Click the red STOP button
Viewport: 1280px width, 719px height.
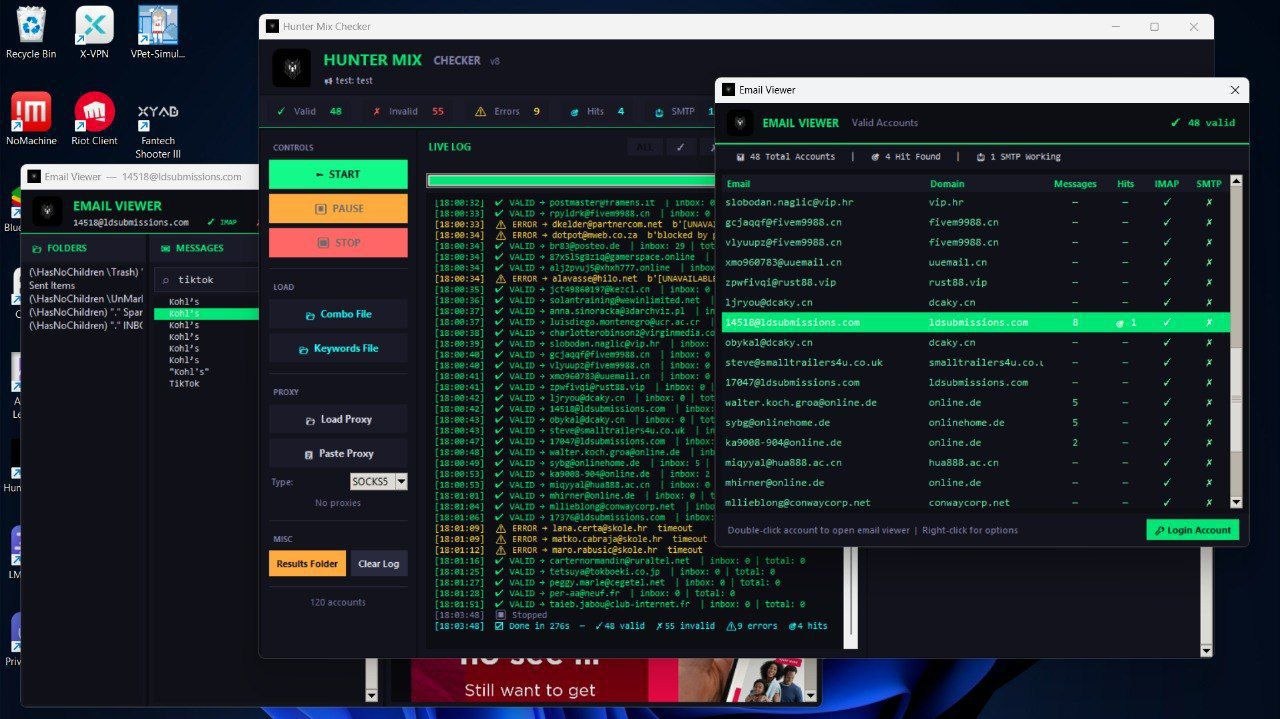point(338,242)
